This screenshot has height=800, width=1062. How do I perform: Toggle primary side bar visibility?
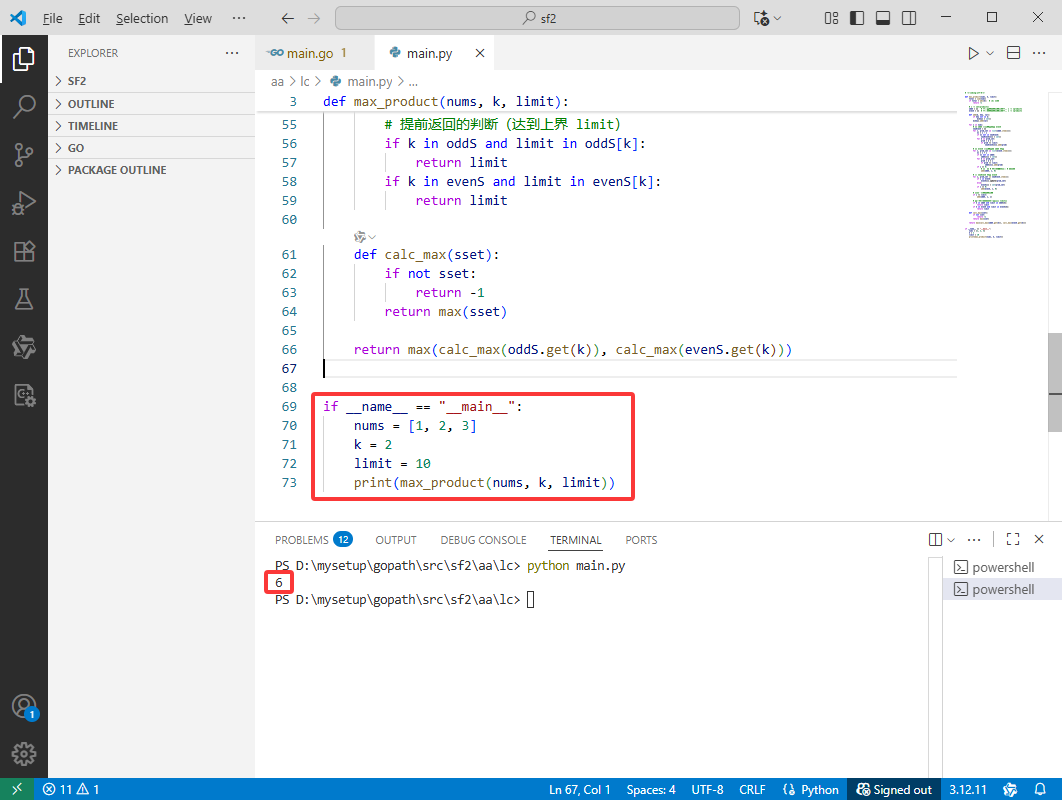(857, 18)
